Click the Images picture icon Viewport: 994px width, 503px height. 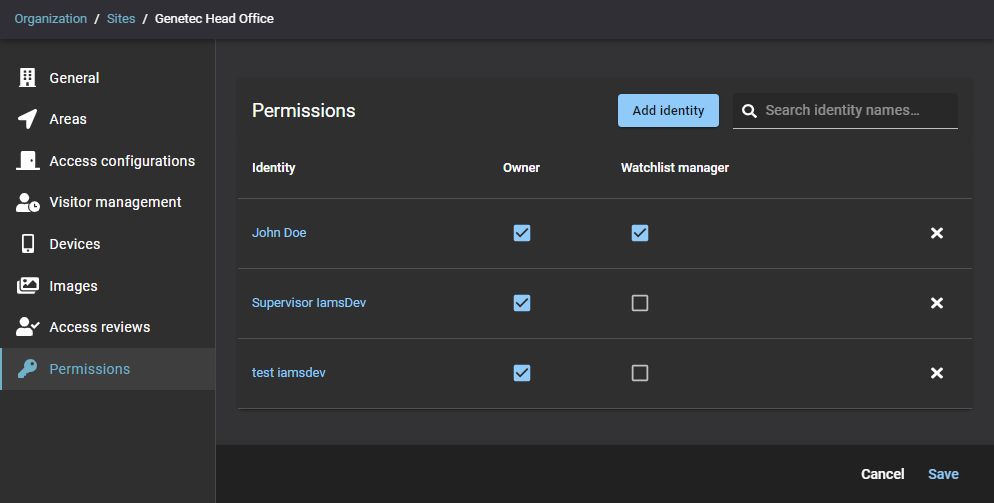pyautogui.click(x=28, y=286)
